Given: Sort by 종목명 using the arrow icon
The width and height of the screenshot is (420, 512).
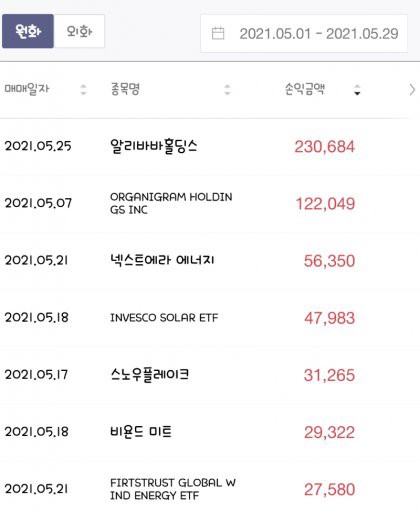Looking at the screenshot, I should [x=227, y=90].
